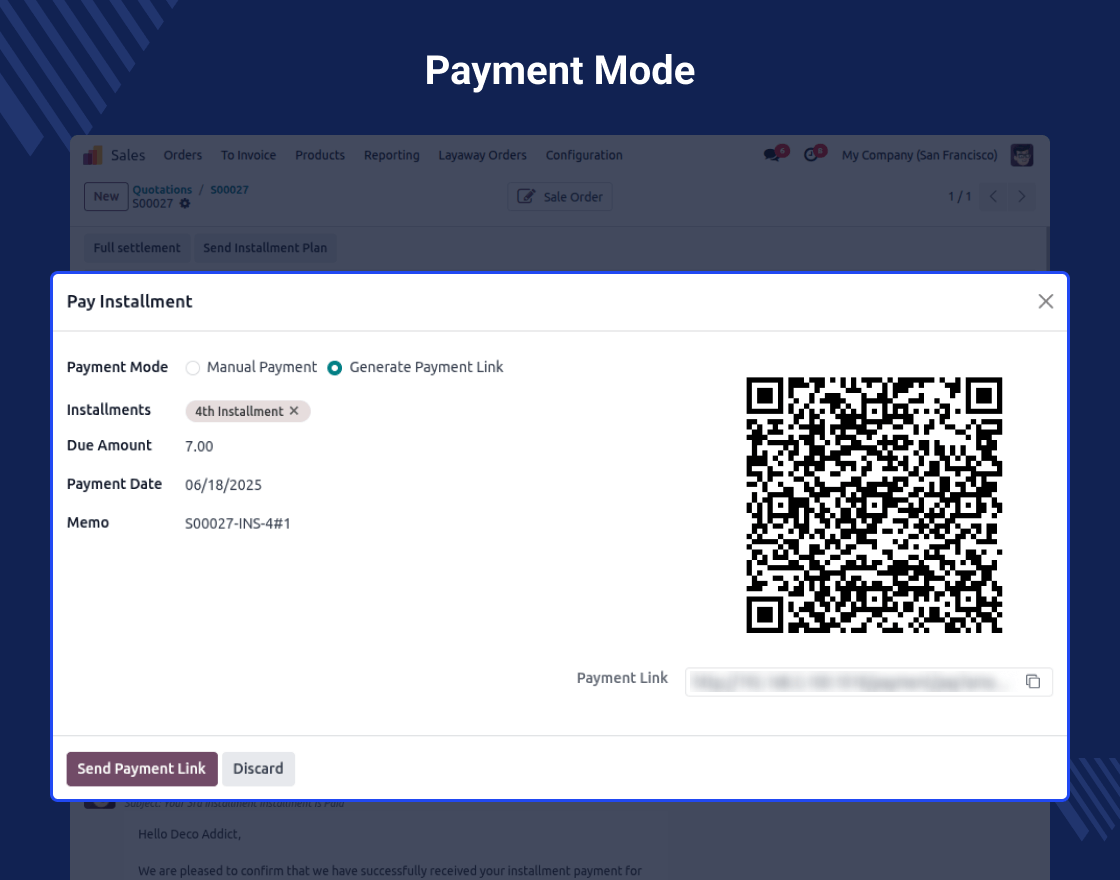
Task: Select the Generate Payment Link radio option
Action: [334, 368]
